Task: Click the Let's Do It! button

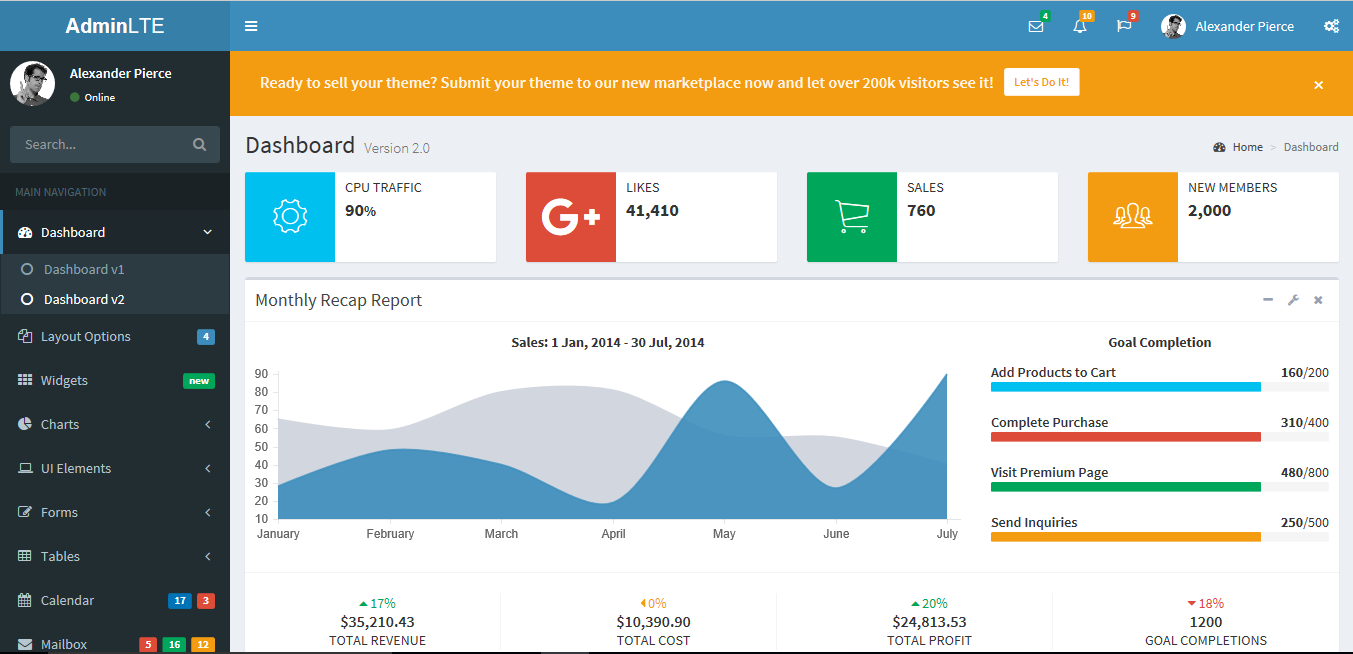Action: click(x=1041, y=82)
